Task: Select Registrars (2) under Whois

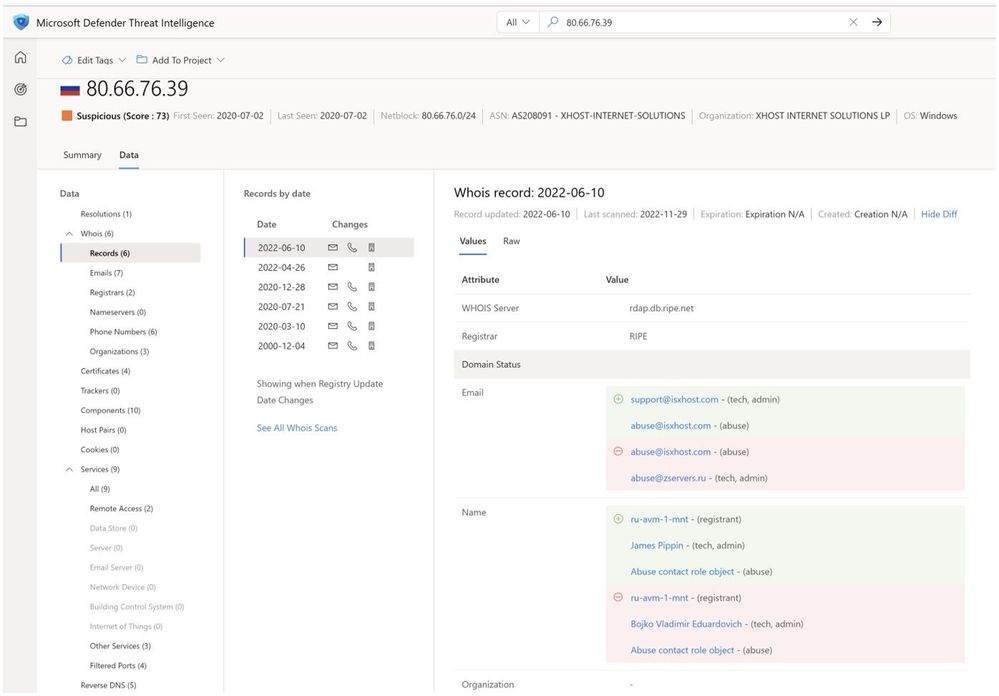Action: pos(112,293)
